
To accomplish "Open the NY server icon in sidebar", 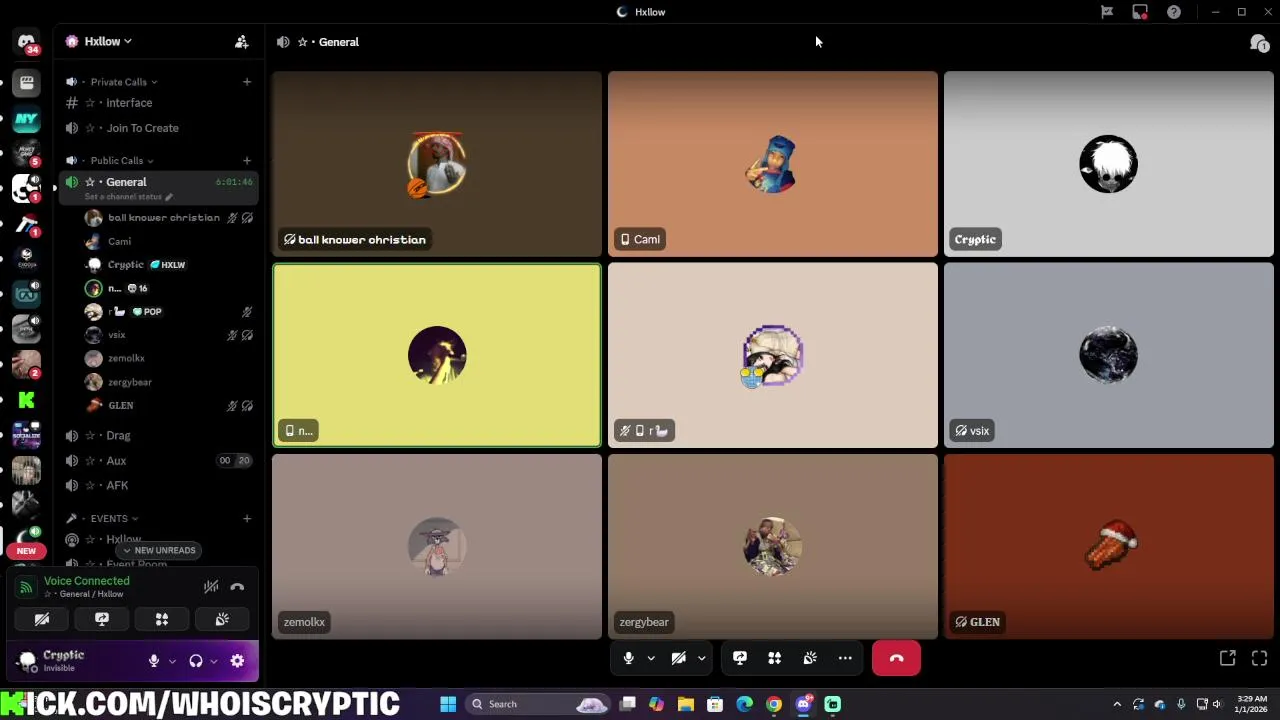I will click(27, 119).
